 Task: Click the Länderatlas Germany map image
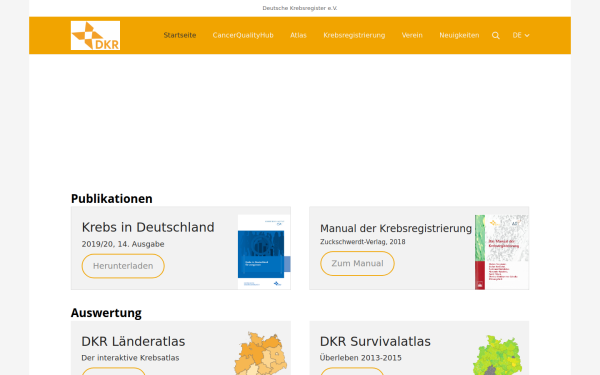coord(261,353)
